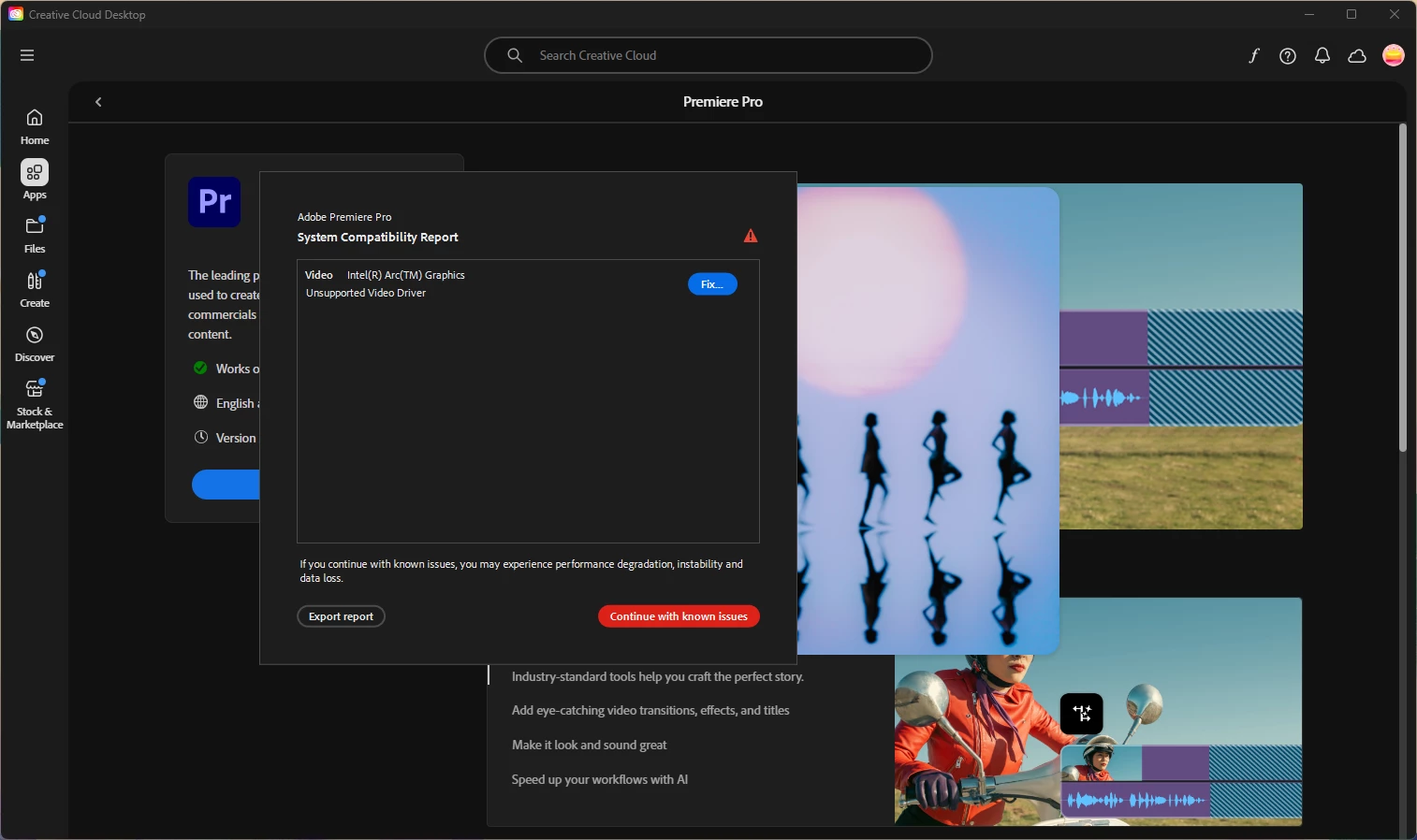
Task: Maximize the Creative Cloud window
Action: point(1351,14)
